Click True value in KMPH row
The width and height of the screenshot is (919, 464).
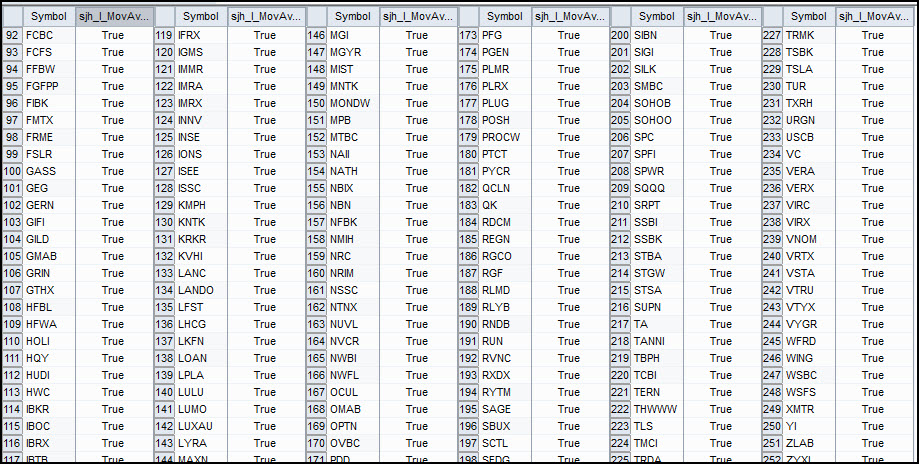[x=265, y=205]
